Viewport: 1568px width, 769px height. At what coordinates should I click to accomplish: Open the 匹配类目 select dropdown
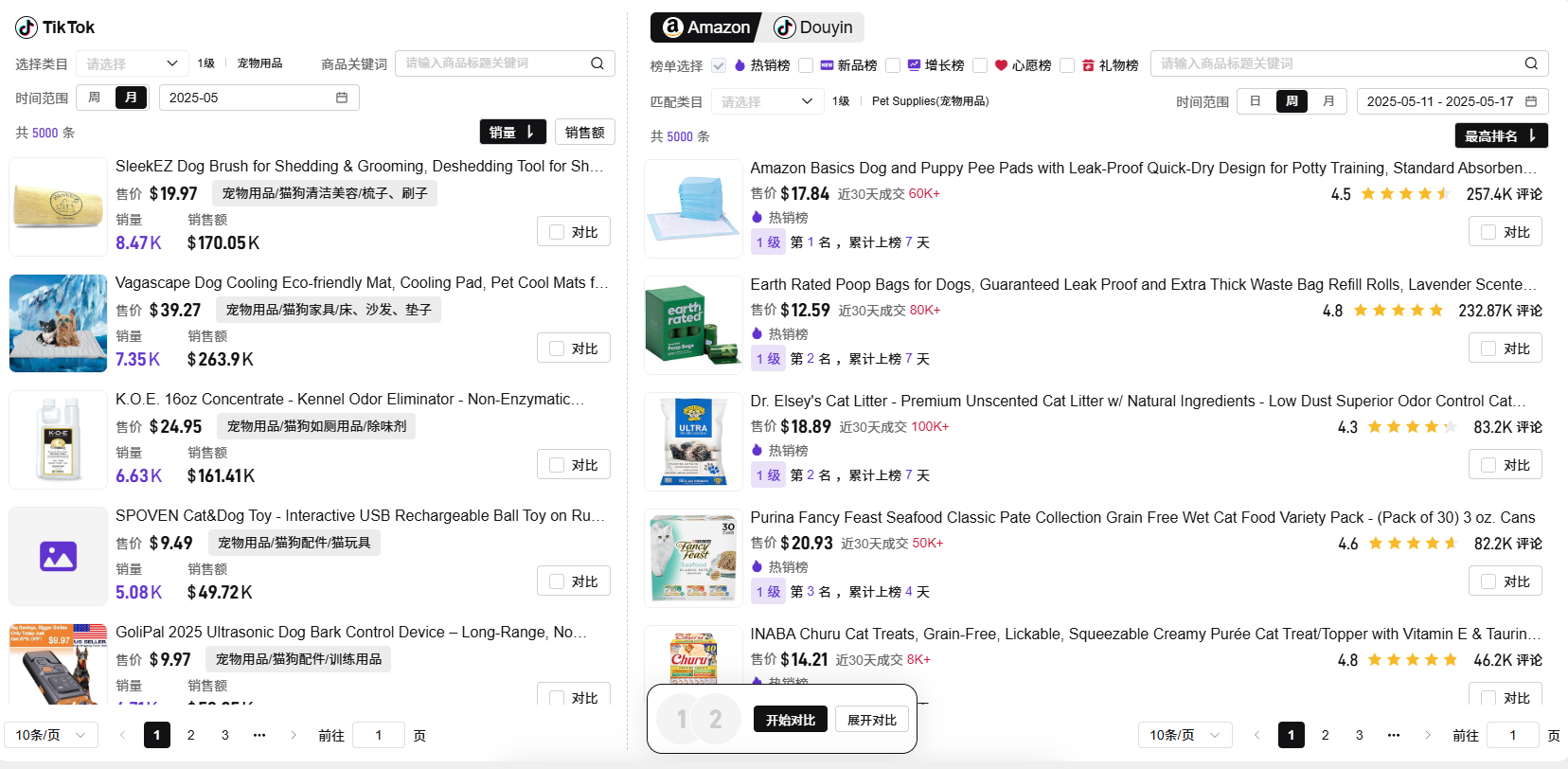[768, 101]
